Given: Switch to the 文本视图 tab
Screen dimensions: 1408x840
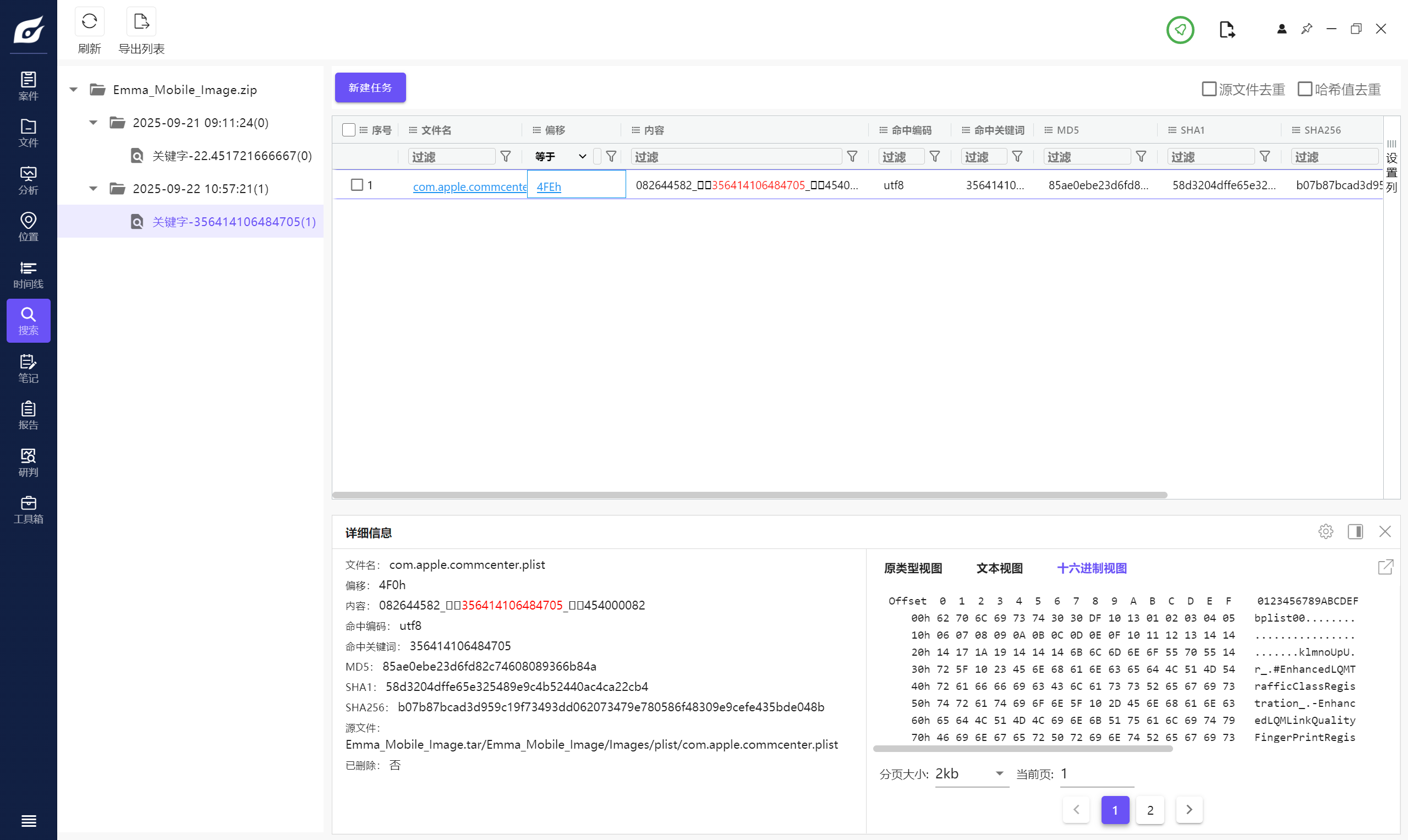Looking at the screenshot, I should [999, 568].
